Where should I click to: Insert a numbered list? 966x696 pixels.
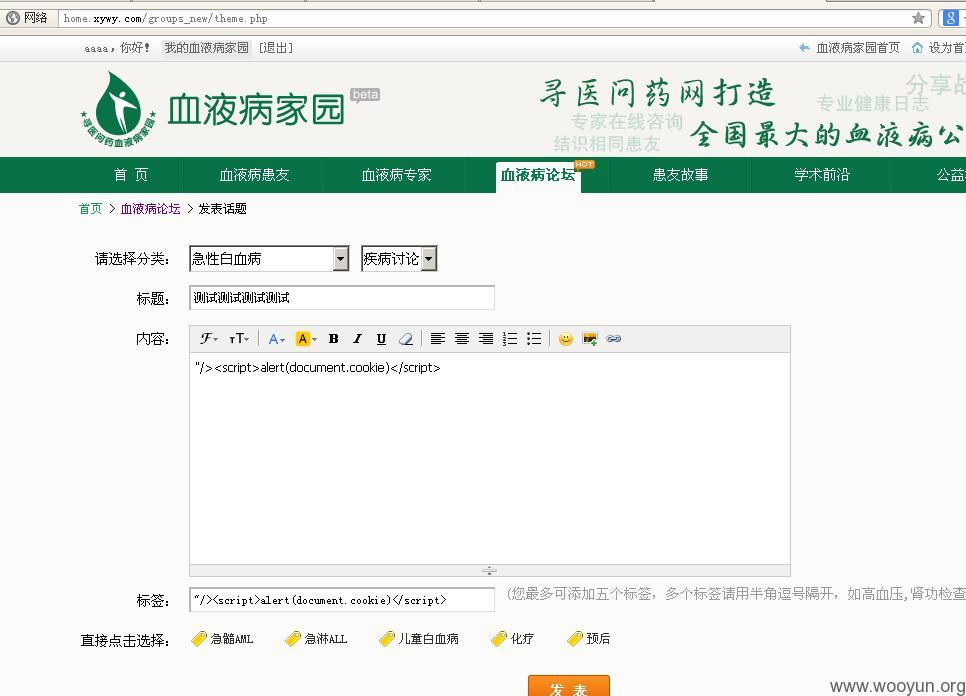pos(509,339)
